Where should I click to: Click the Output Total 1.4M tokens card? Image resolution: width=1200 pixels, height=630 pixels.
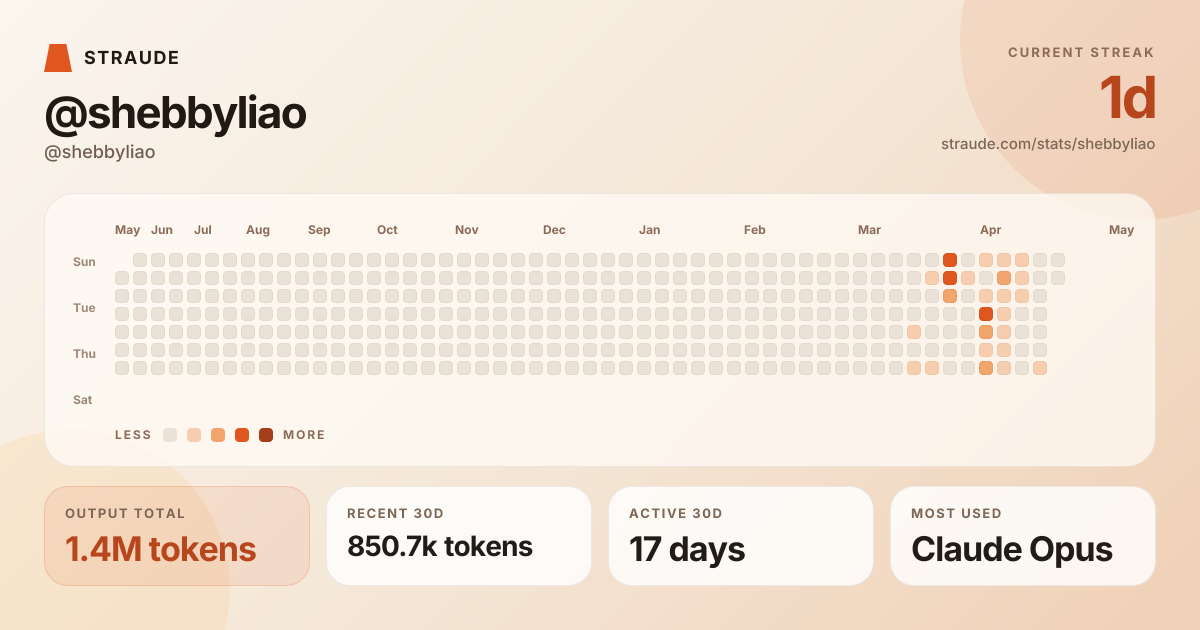pos(177,536)
